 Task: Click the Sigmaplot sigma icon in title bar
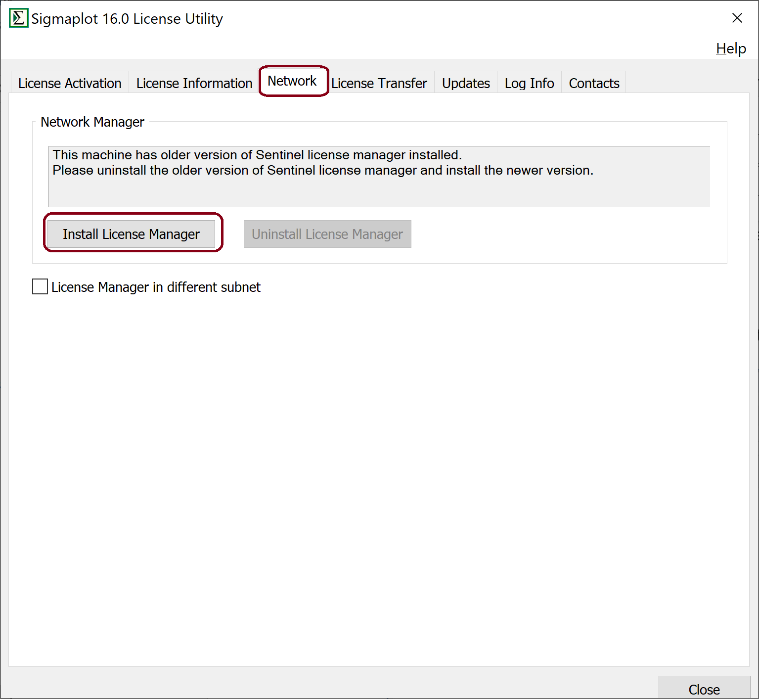point(19,18)
